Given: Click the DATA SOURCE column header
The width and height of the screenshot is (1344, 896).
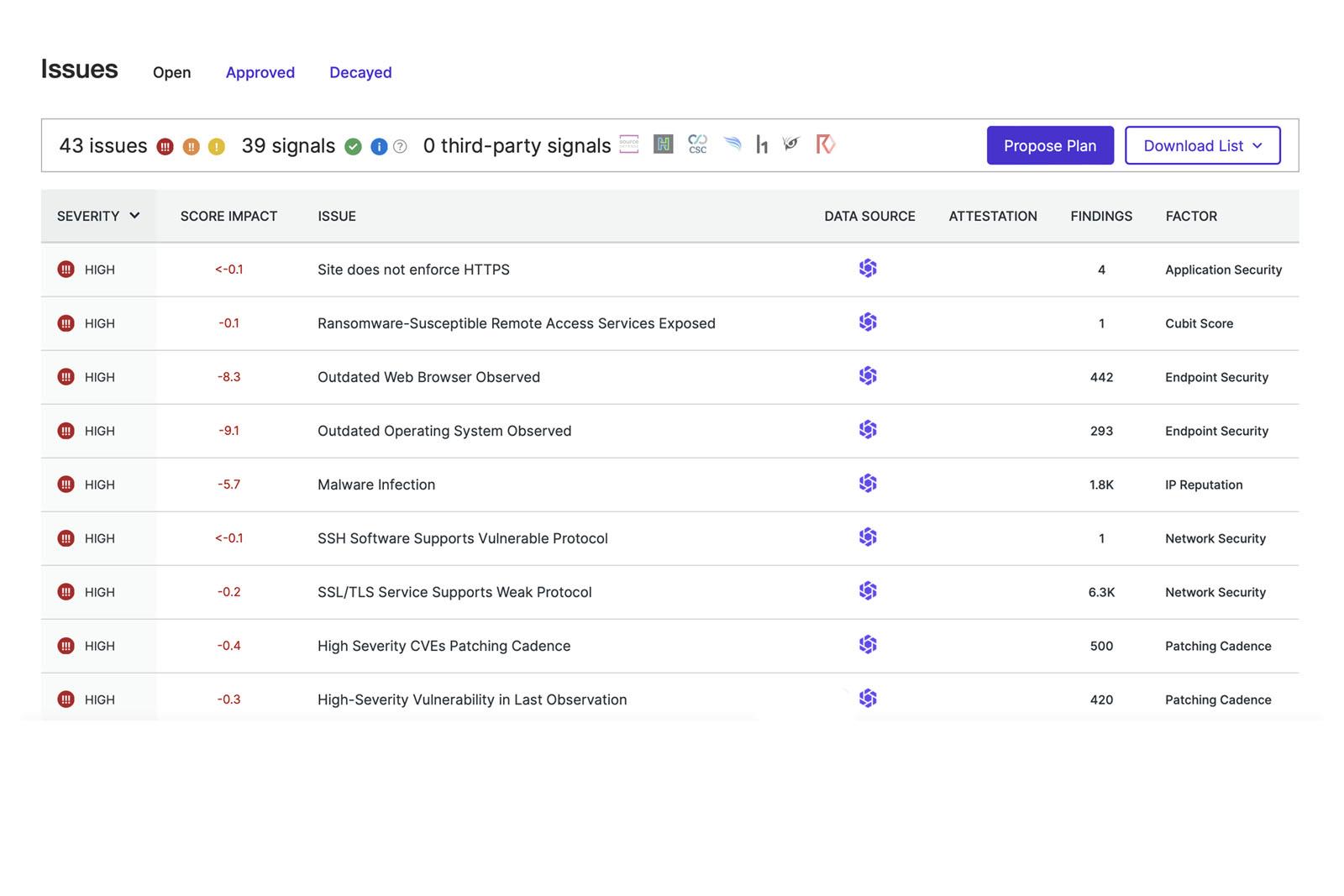Looking at the screenshot, I should [869, 216].
